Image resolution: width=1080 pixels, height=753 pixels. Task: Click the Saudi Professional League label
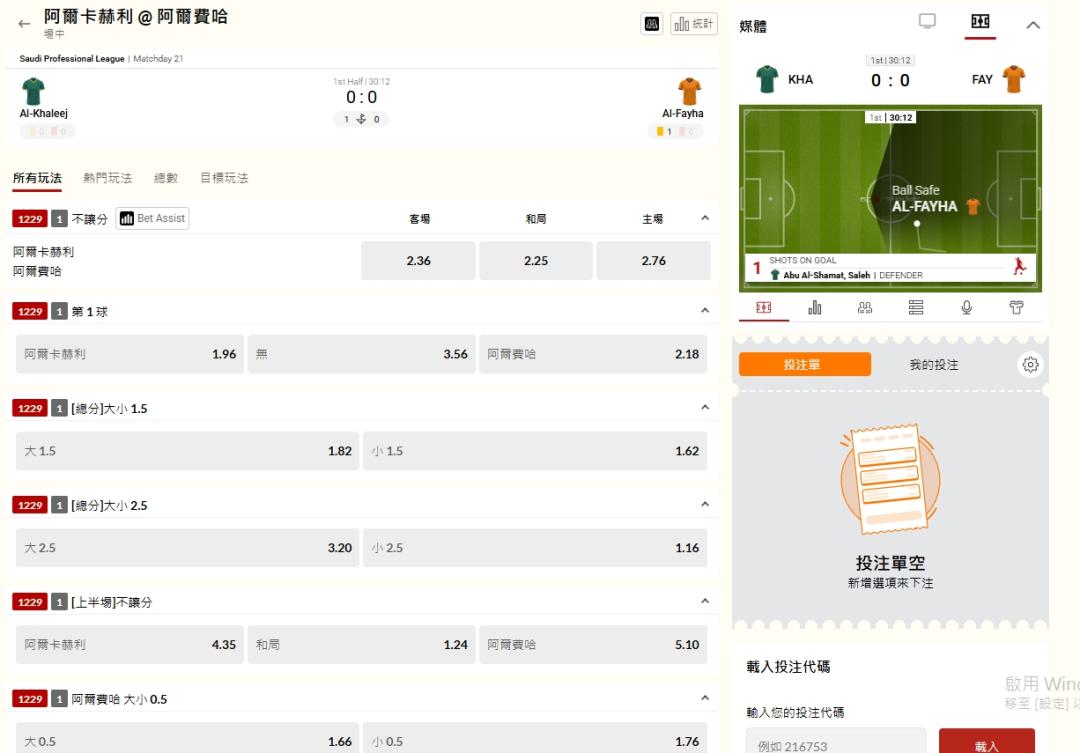(72, 59)
